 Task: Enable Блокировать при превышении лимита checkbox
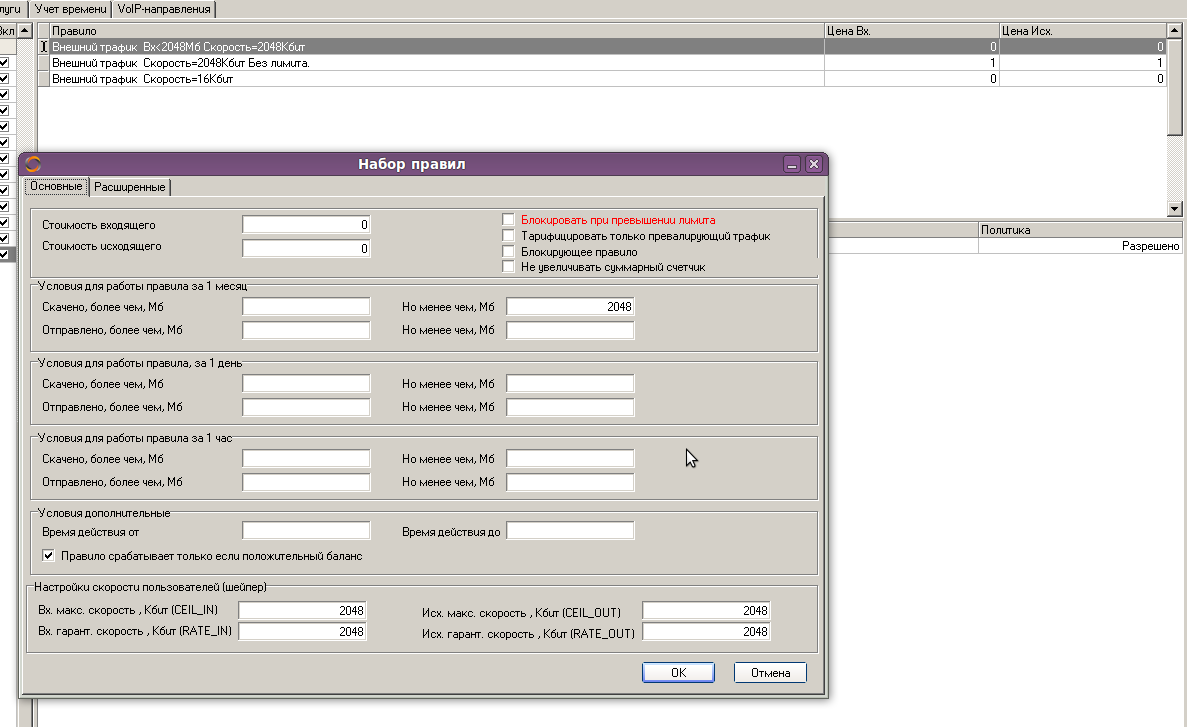(508, 219)
